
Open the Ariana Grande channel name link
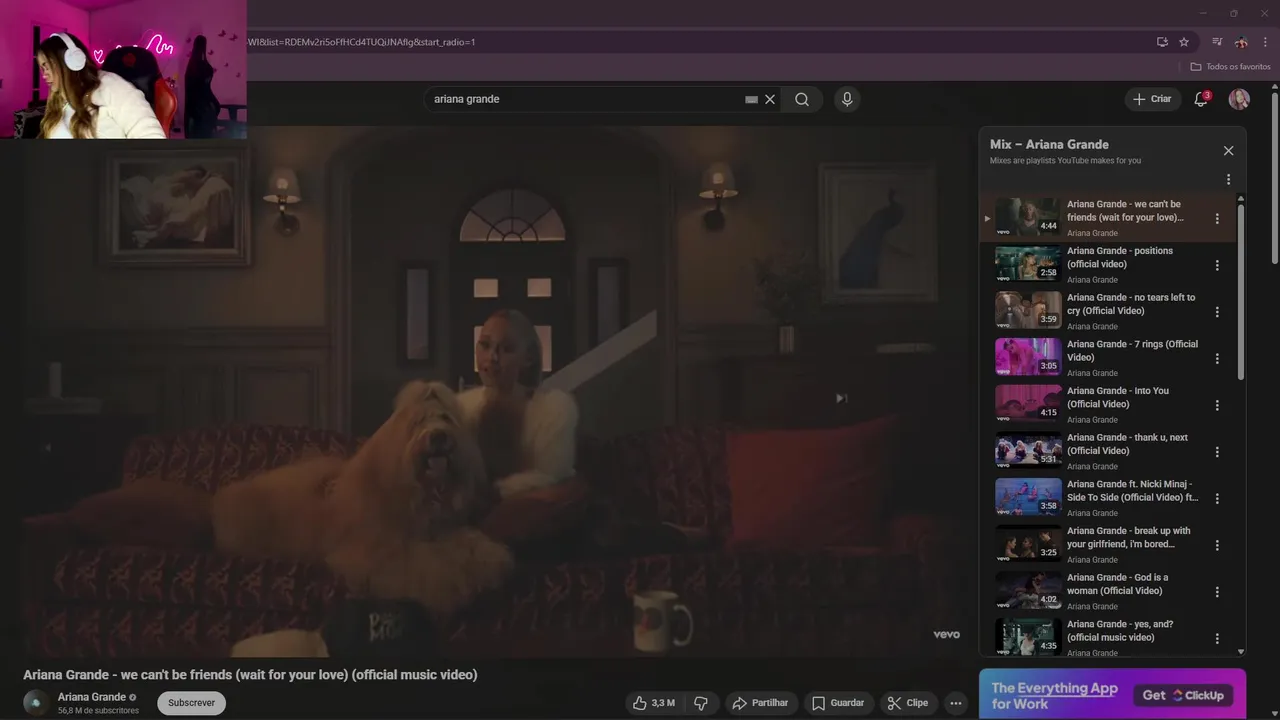click(92, 697)
